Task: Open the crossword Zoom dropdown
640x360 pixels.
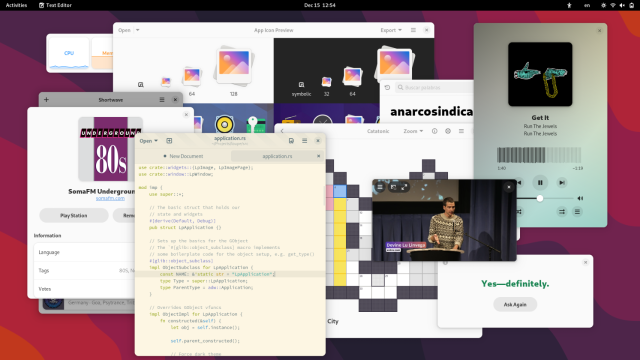Action: pos(413,131)
